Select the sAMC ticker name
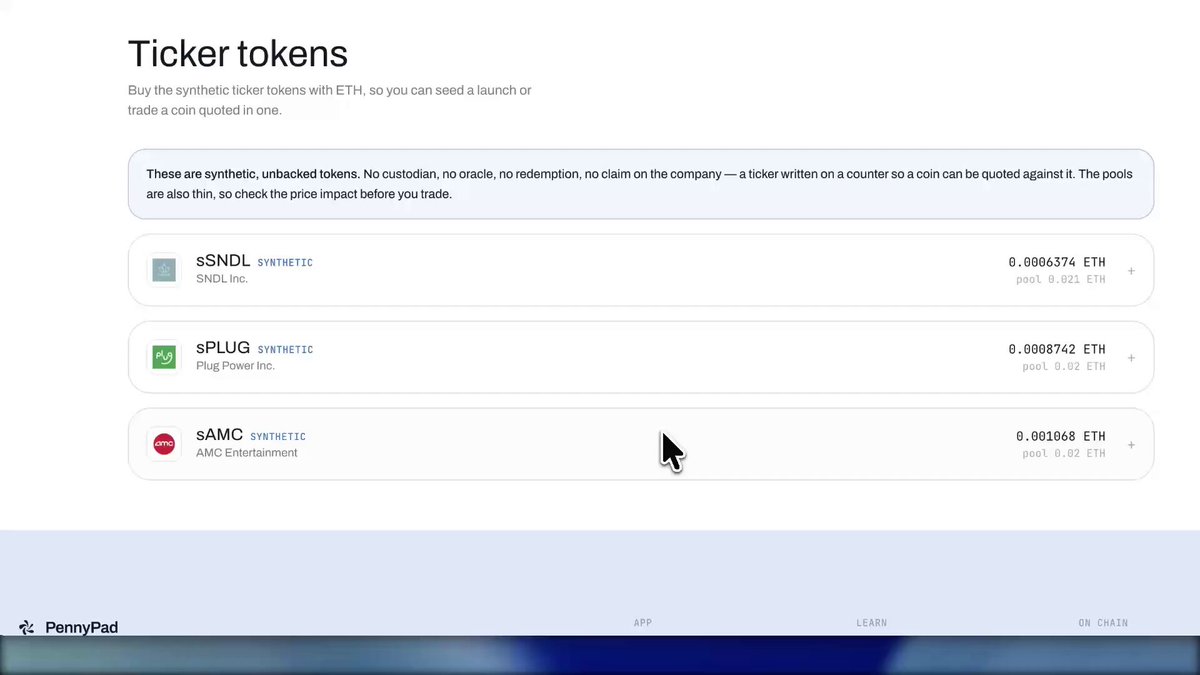This screenshot has width=1200, height=675. (220, 435)
